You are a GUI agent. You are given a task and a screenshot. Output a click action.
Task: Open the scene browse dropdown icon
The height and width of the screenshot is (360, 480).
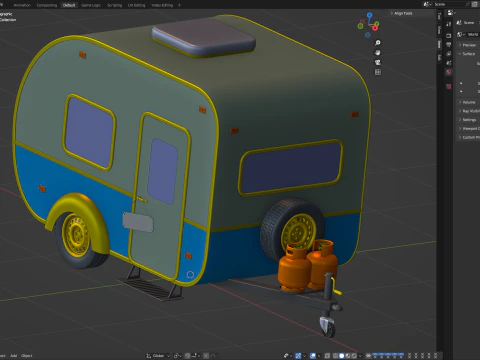click(427, 4)
